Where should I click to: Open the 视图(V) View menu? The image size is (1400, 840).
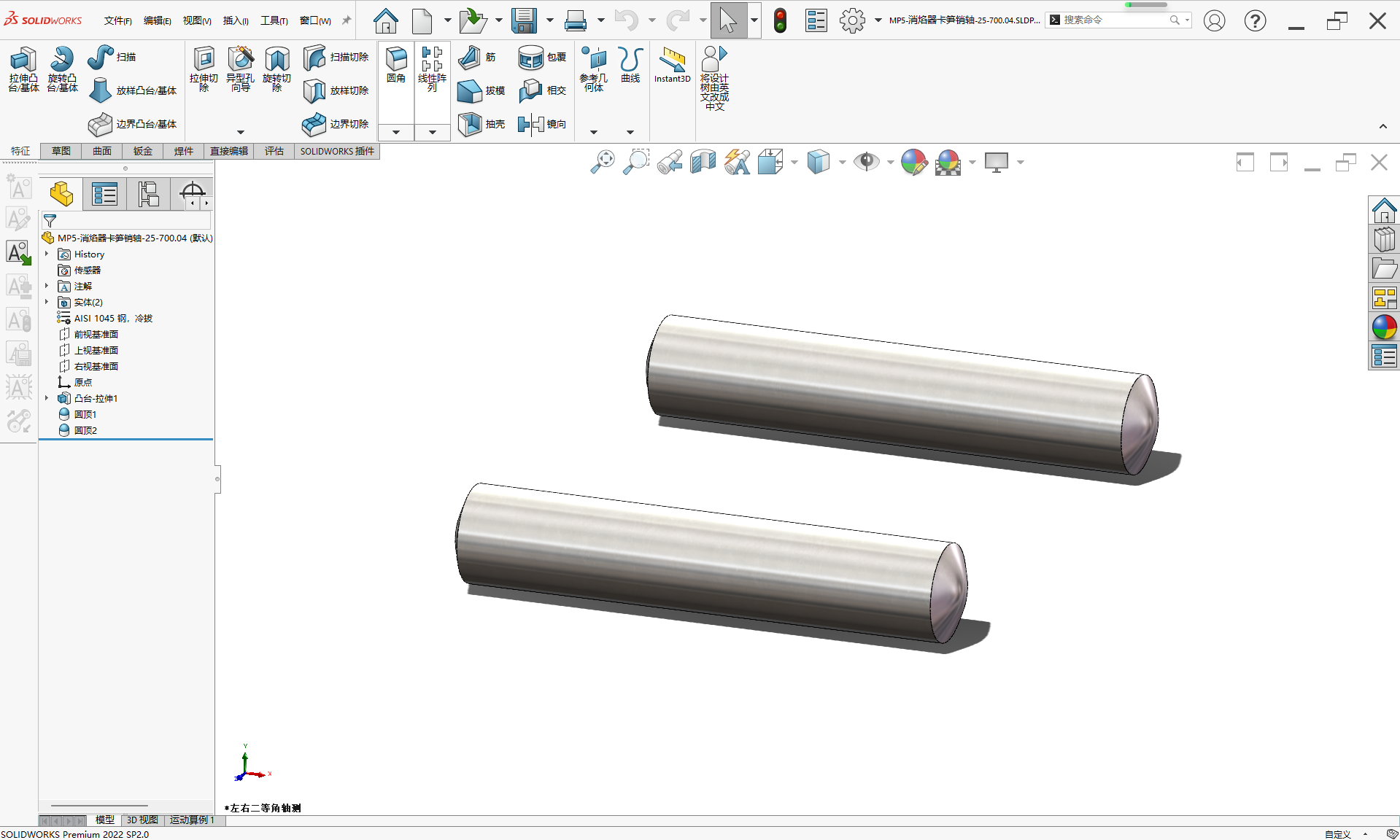coord(197,20)
